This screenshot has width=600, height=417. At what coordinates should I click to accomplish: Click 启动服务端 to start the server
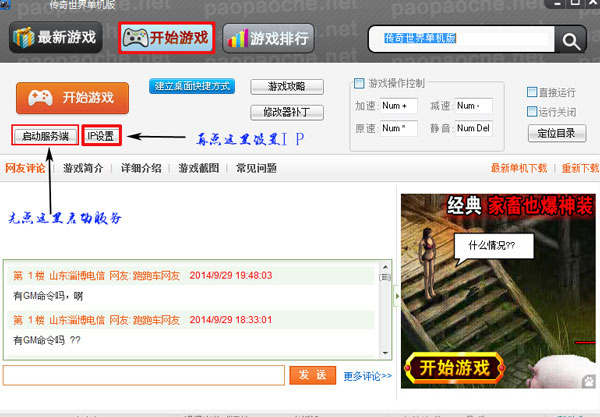(45, 135)
